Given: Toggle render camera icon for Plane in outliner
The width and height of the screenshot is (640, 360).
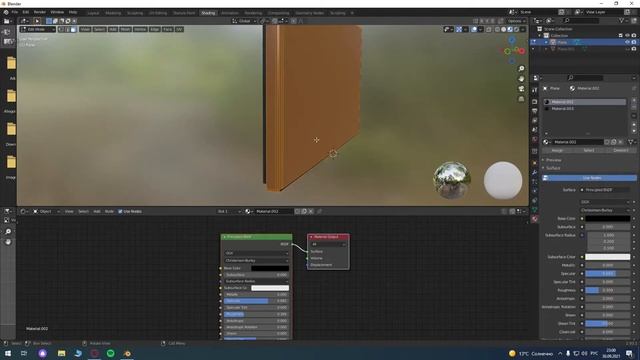Looking at the screenshot, I should point(634,42).
